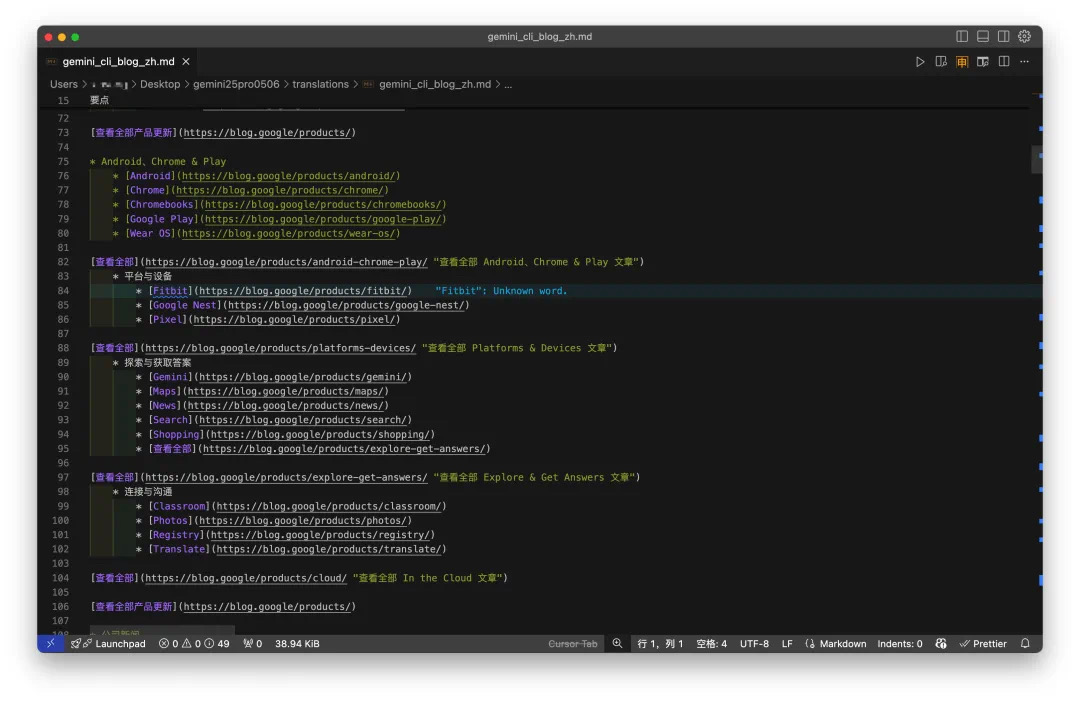The image size is (1080, 702).
Task: Split the editor to the right
Action: tap(1004, 61)
